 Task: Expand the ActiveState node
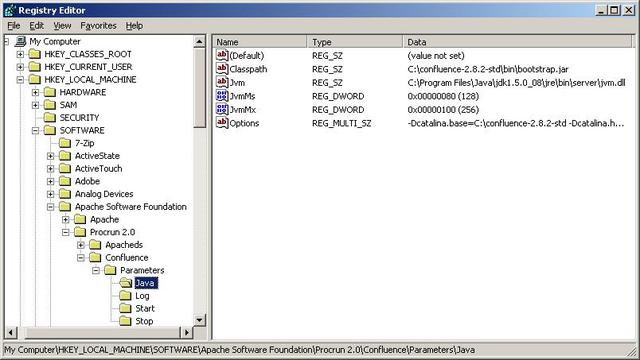[51, 156]
